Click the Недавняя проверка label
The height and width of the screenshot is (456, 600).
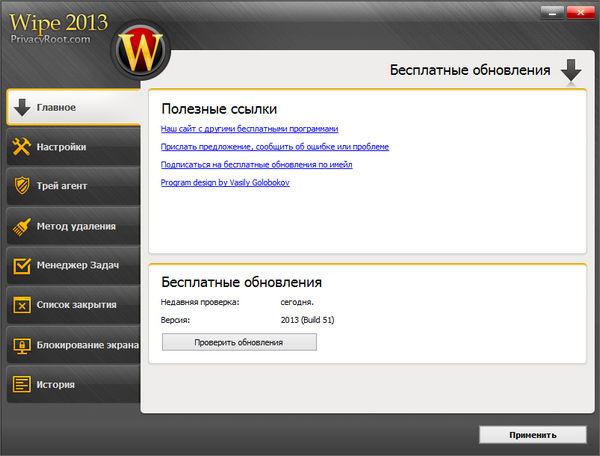[x=200, y=302]
